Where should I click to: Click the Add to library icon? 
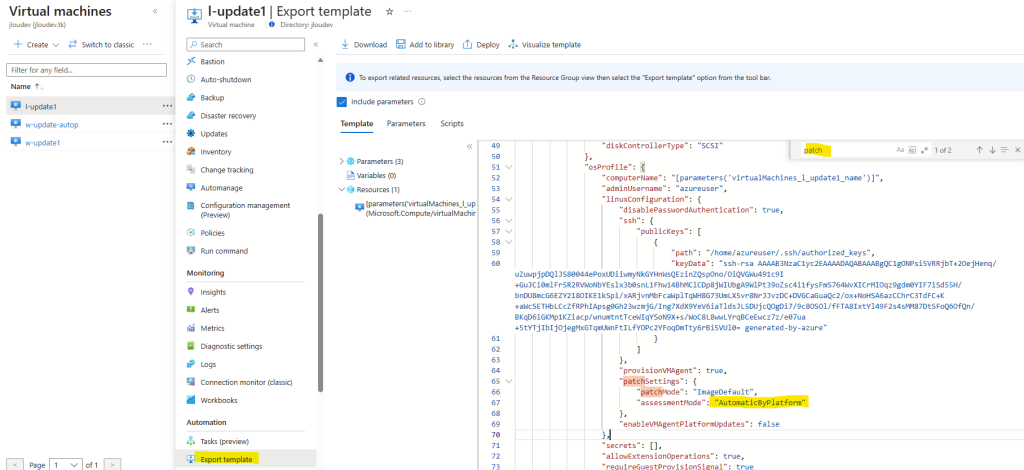pos(400,44)
